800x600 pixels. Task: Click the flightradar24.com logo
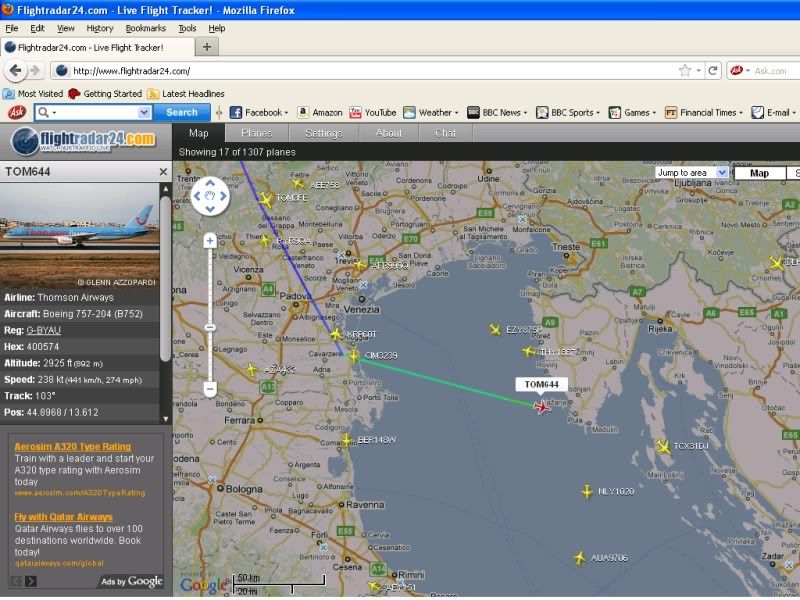point(84,141)
